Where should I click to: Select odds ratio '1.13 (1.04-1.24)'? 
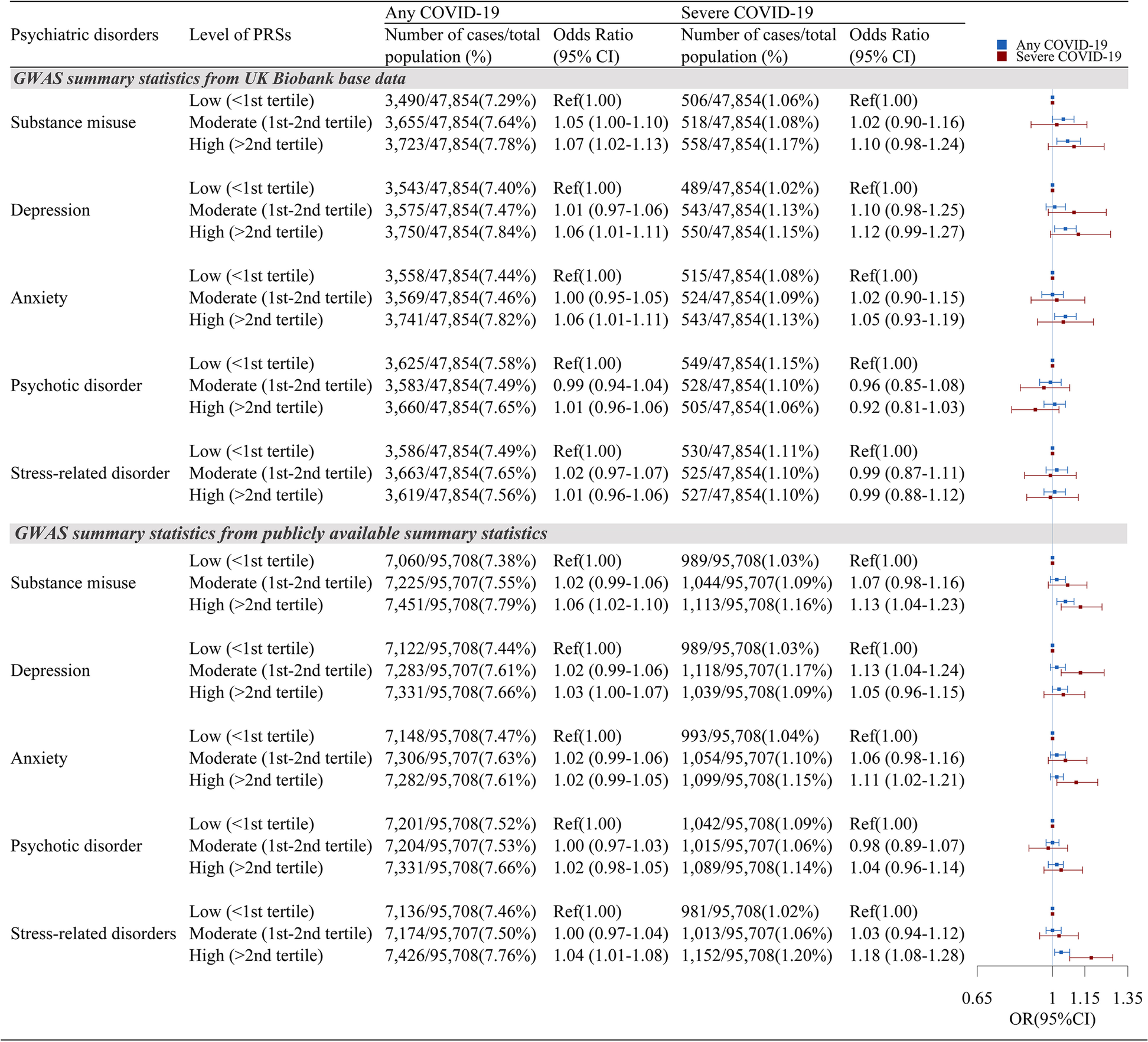point(907,670)
